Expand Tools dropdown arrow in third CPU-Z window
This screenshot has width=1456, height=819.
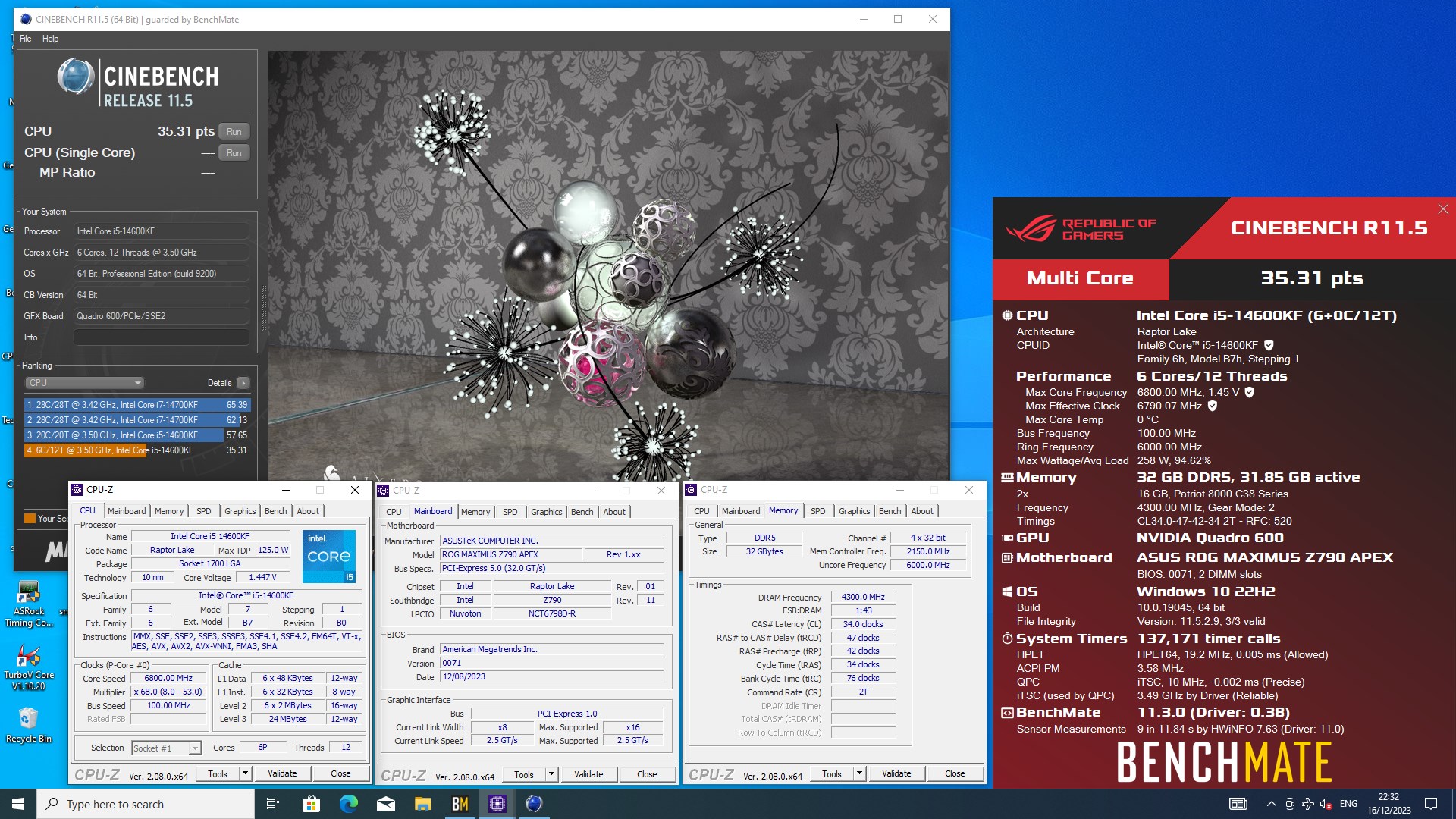[x=859, y=774]
